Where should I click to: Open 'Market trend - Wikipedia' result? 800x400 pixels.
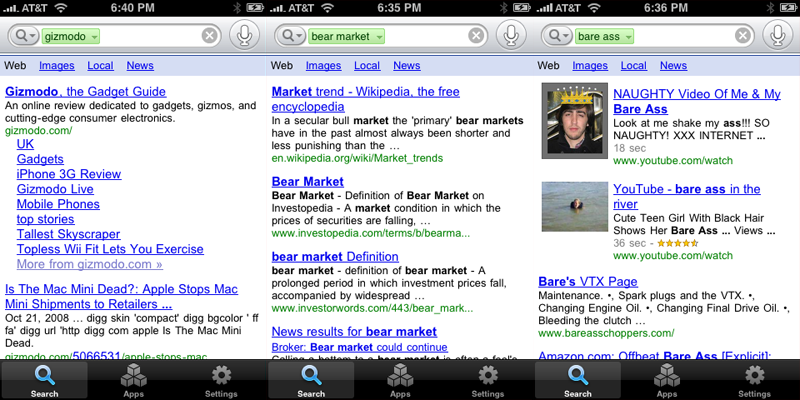[x=366, y=99]
